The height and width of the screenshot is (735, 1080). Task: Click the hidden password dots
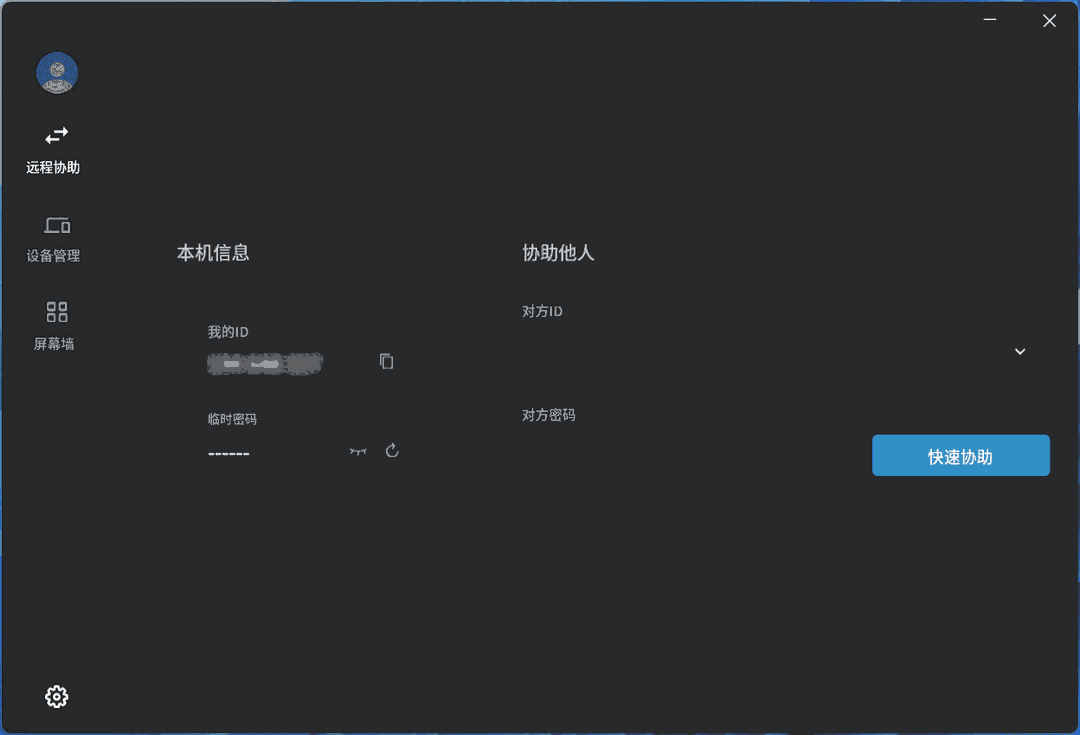(x=229, y=453)
